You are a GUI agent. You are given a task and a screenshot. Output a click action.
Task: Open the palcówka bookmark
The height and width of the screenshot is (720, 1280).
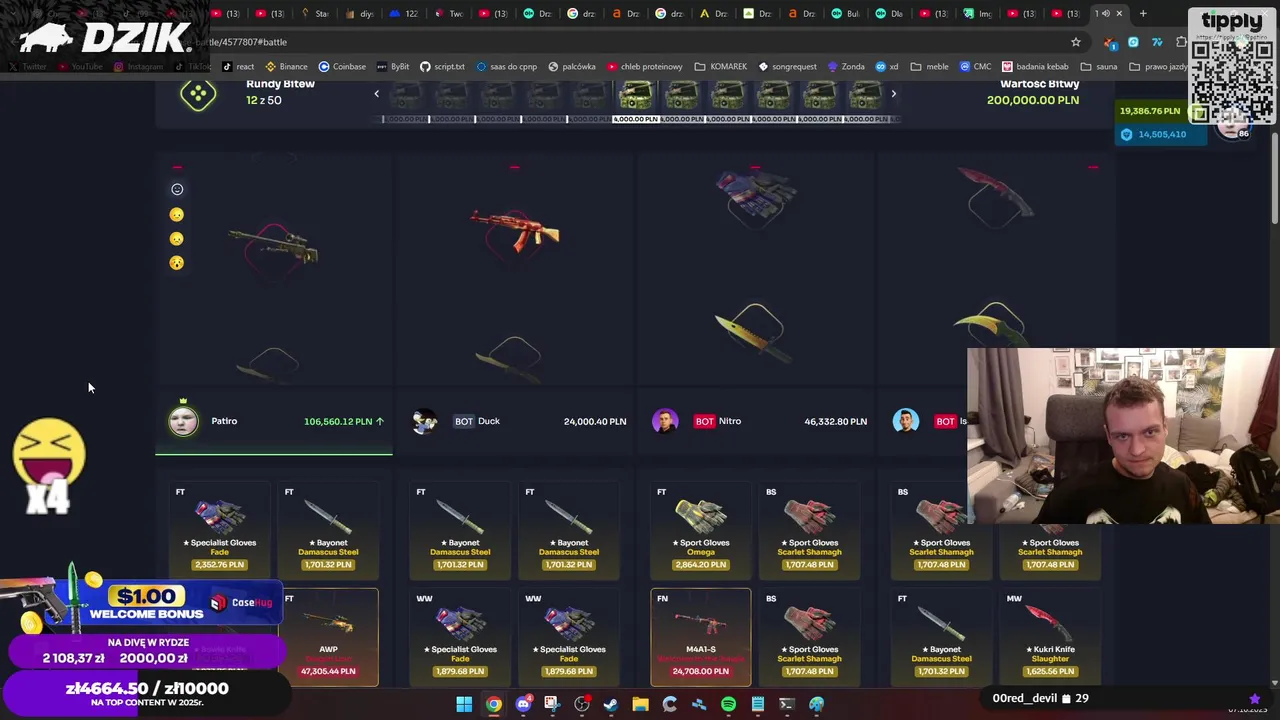pos(572,66)
